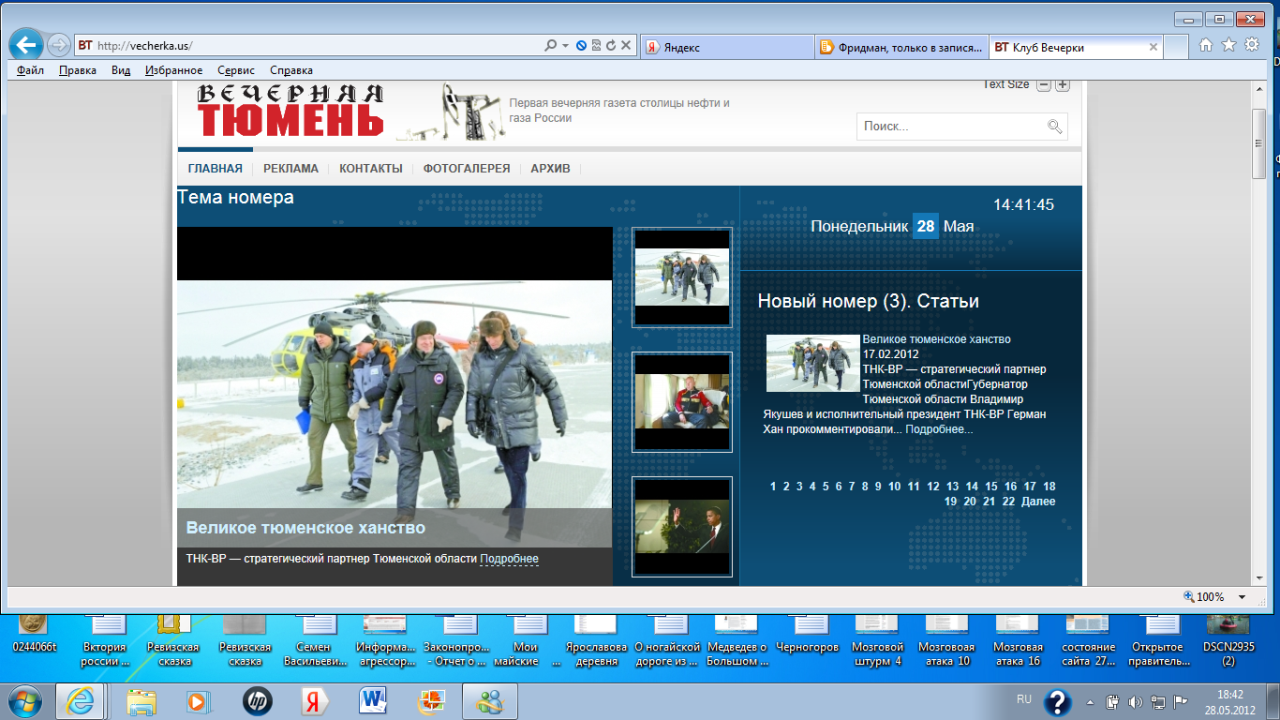This screenshot has height=720, width=1280.
Task: Open the Справка menu
Action: (291, 71)
